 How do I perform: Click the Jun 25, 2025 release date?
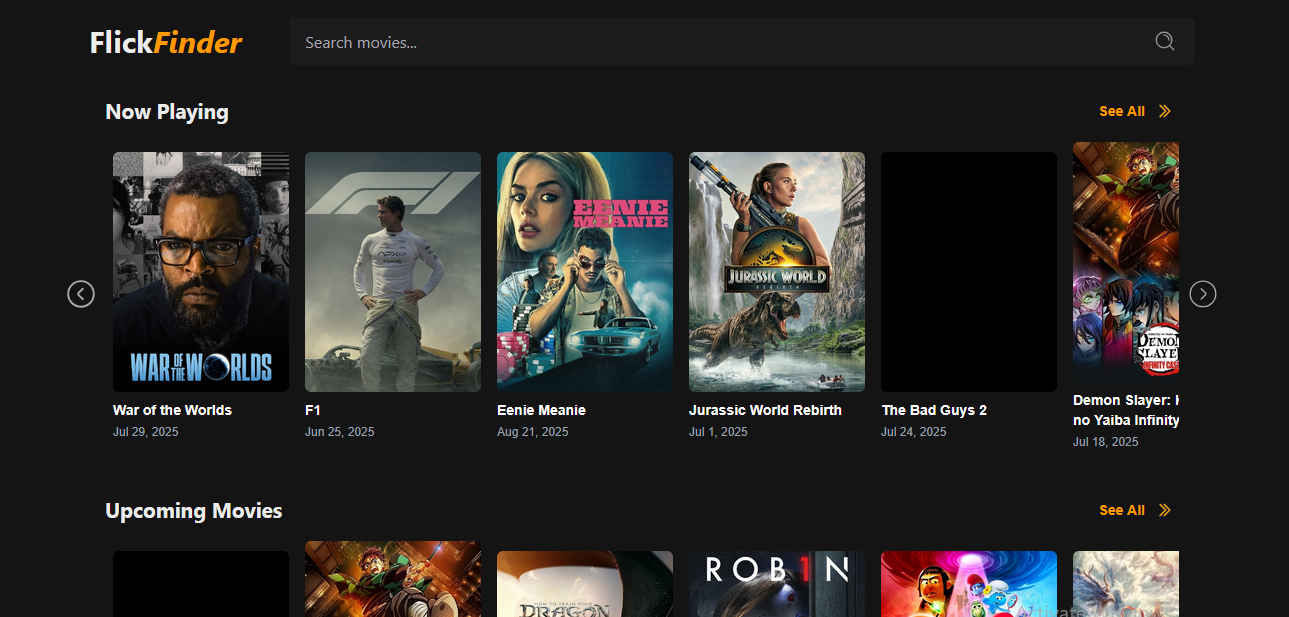tap(340, 432)
